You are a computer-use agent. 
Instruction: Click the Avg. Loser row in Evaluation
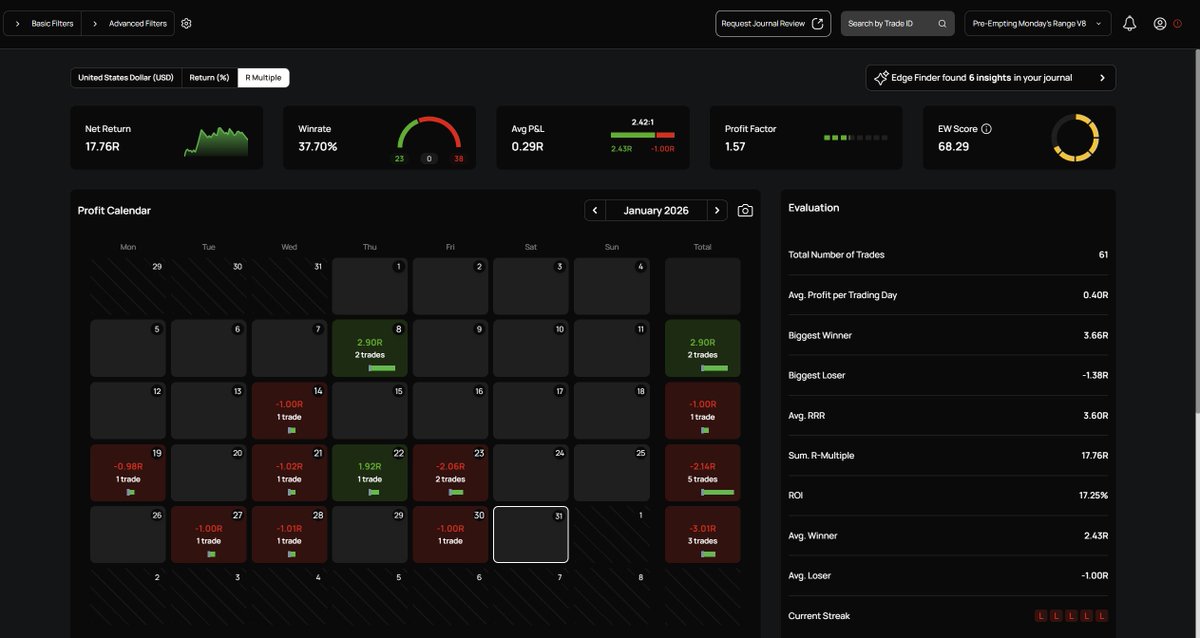tap(948, 576)
